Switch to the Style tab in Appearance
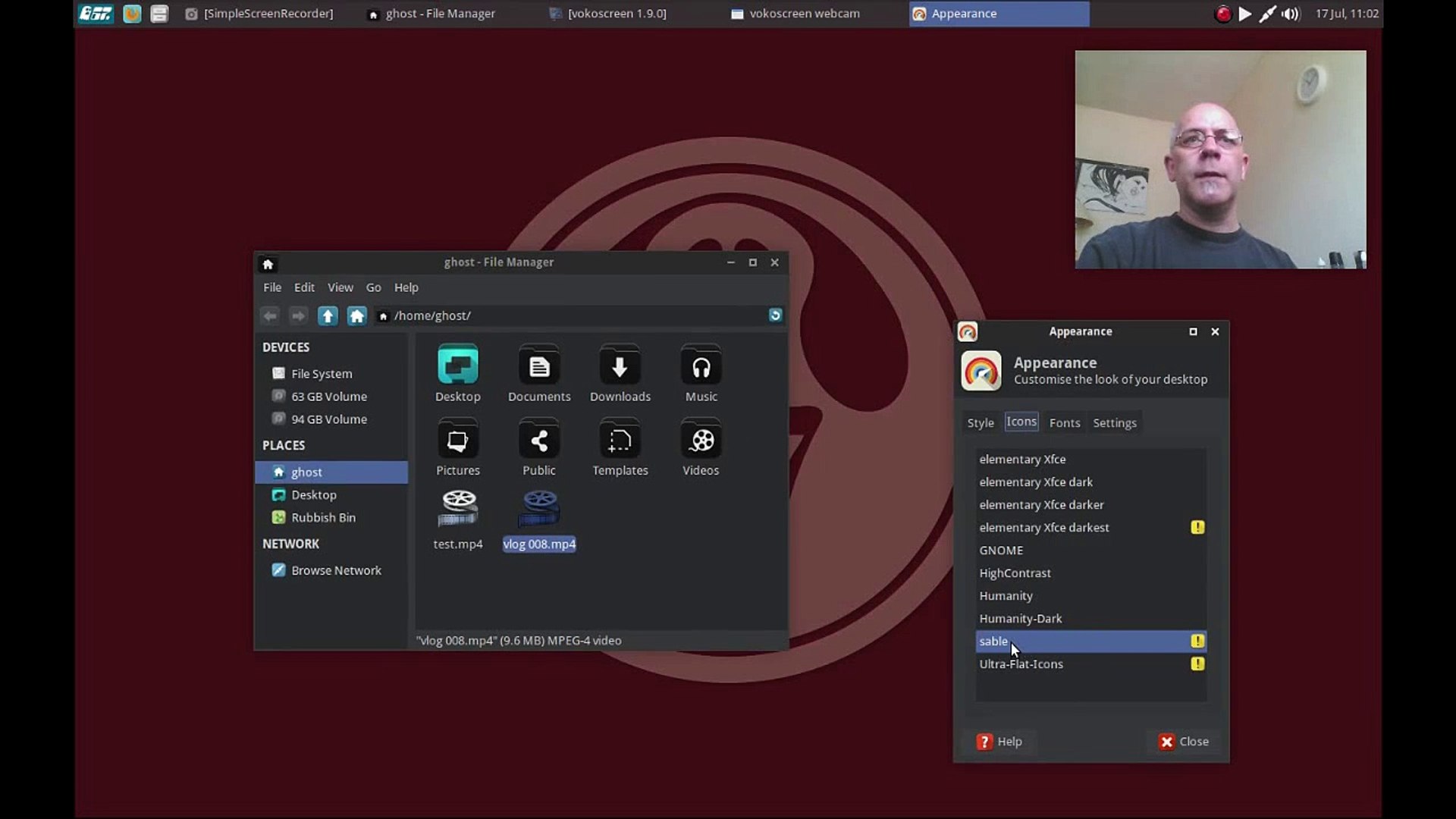 coord(981,423)
